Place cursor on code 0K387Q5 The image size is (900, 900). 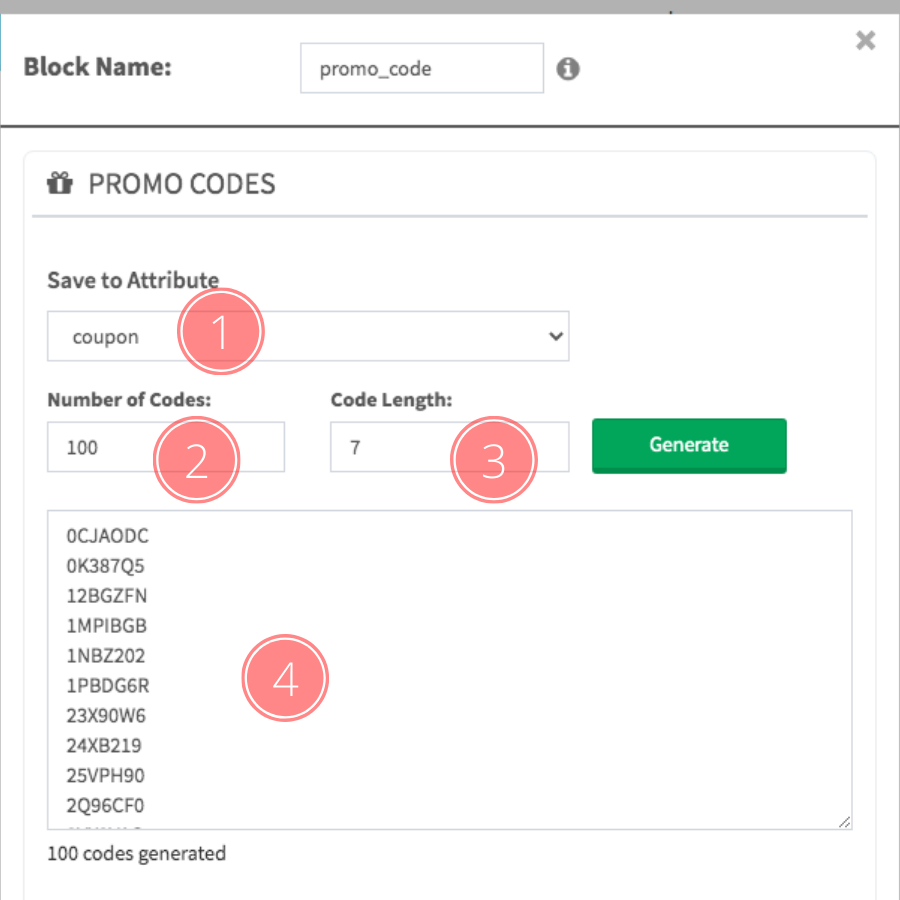(x=106, y=567)
